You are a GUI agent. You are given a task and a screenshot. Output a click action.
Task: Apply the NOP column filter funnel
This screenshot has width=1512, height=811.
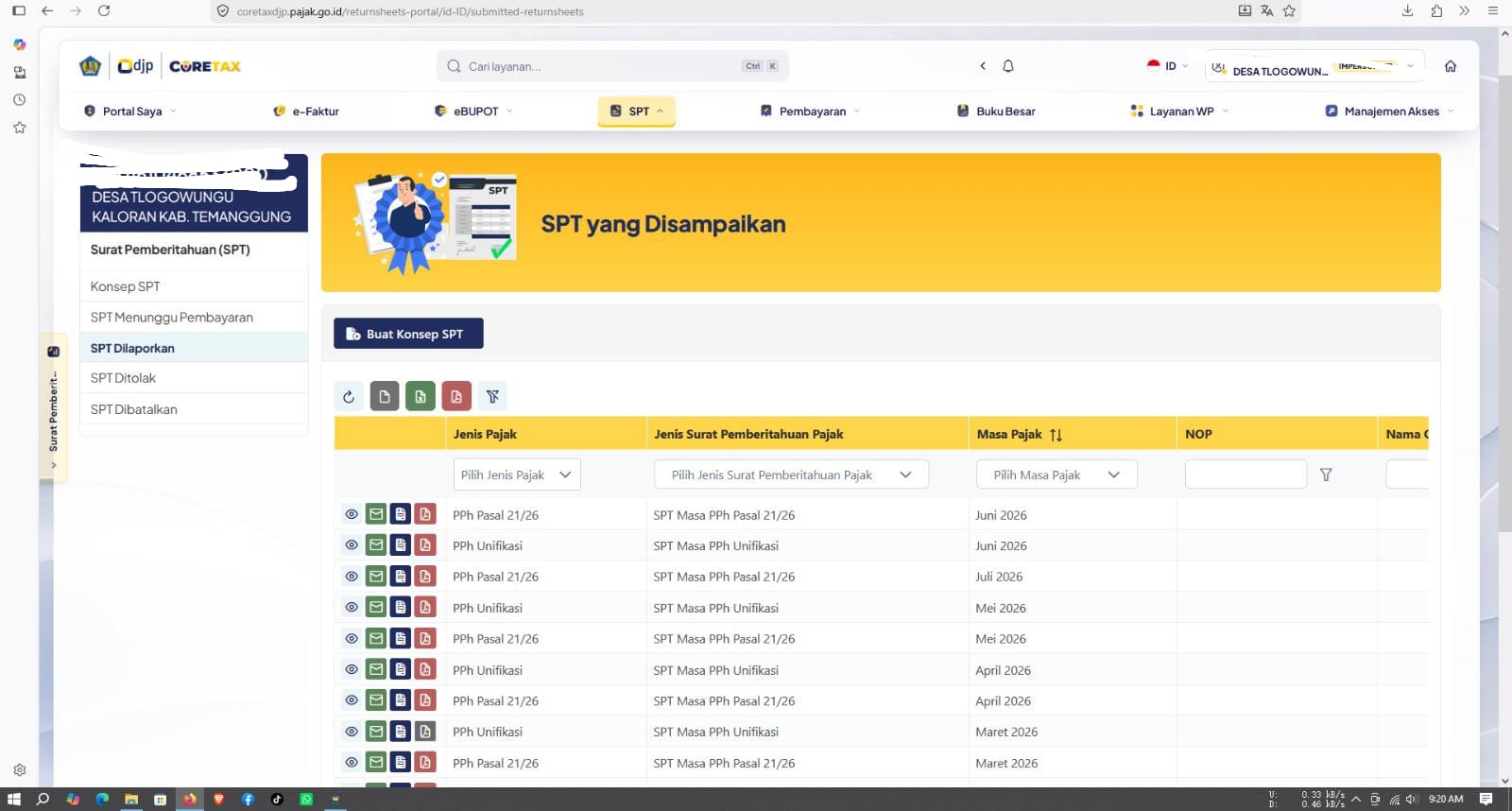(1326, 475)
